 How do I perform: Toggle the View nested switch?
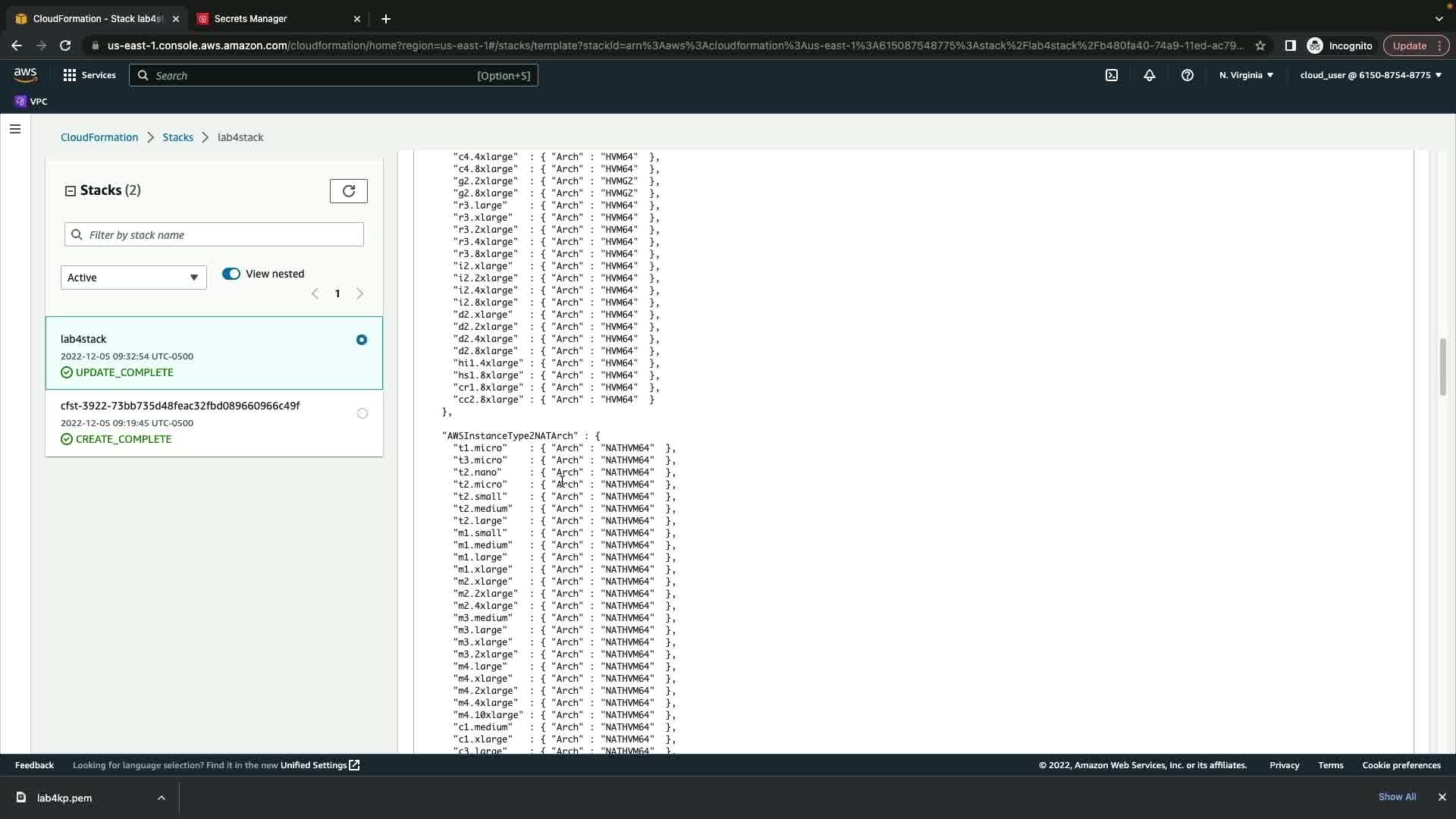tap(231, 274)
